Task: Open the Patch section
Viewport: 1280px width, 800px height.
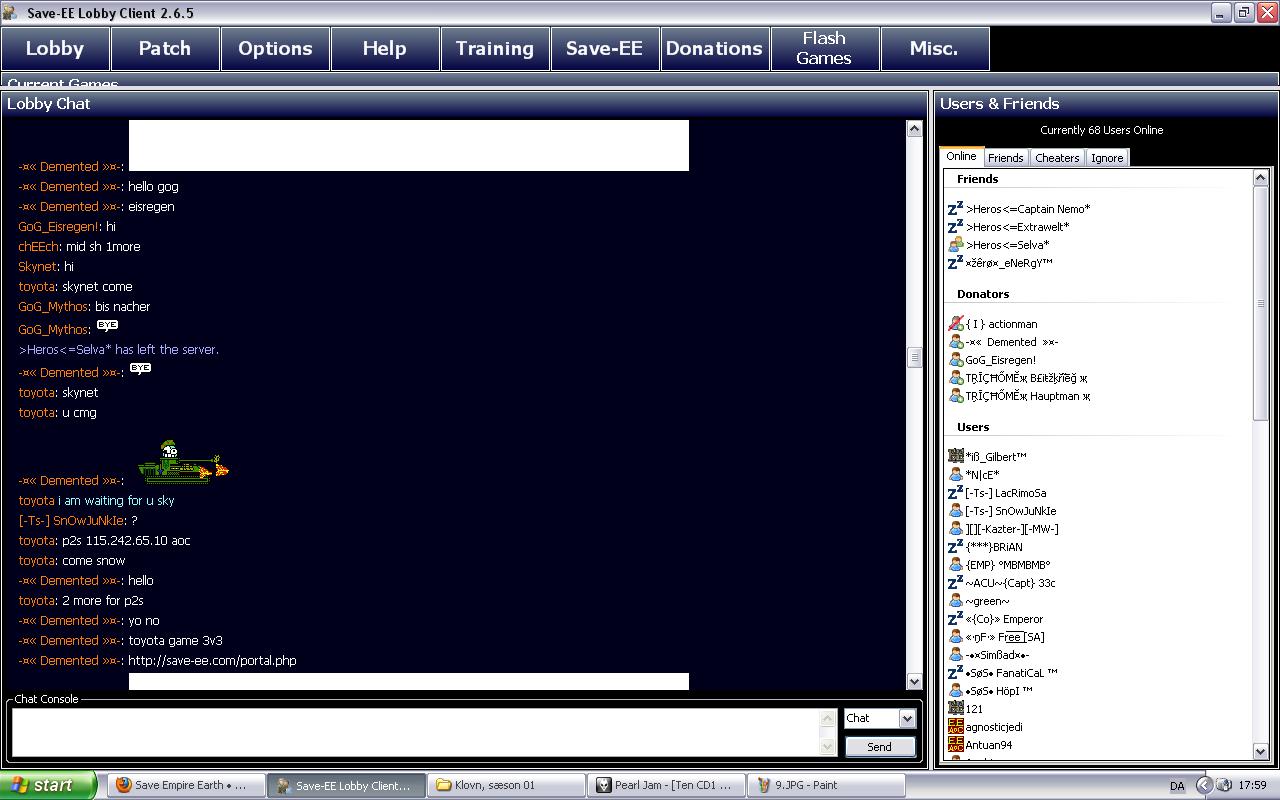Action: 164,49
